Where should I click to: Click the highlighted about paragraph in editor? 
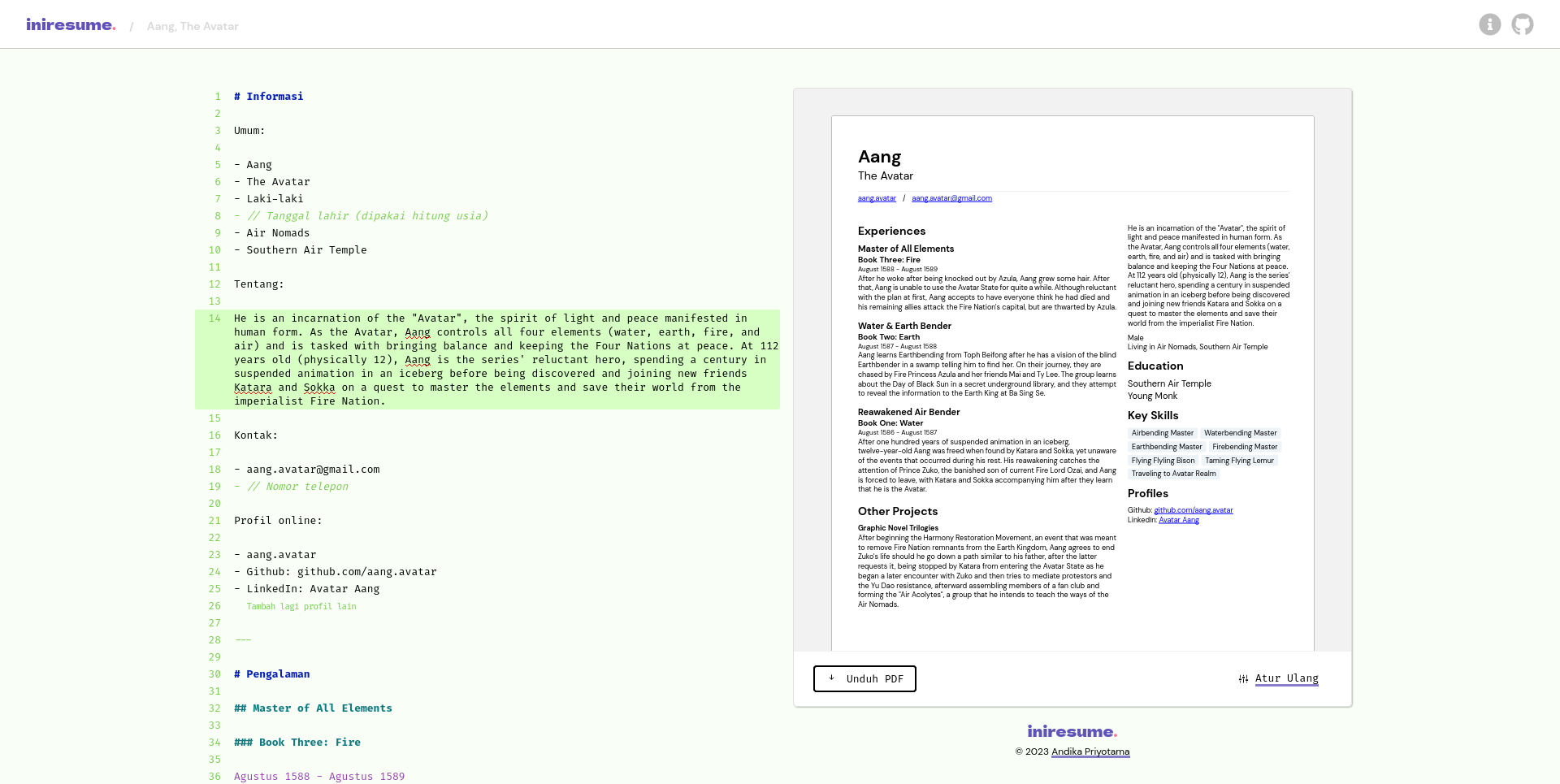[x=487, y=359]
